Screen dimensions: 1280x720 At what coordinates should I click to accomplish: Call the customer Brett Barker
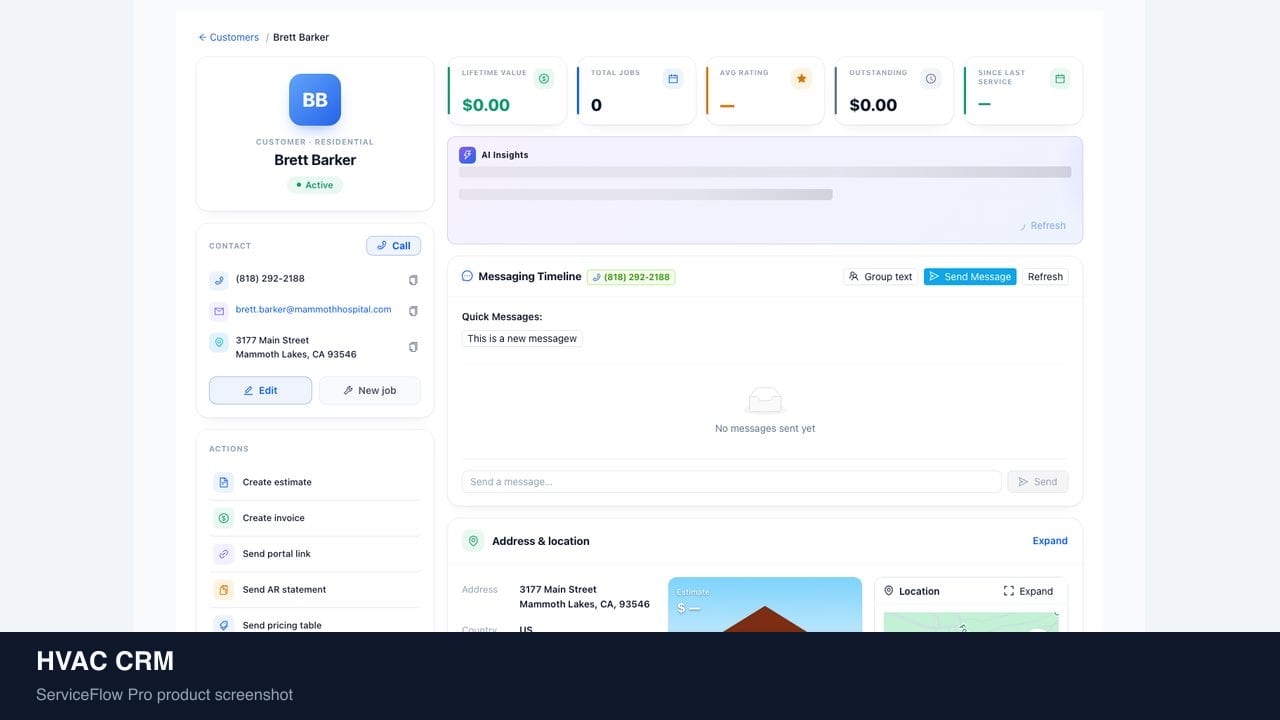click(394, 245)
